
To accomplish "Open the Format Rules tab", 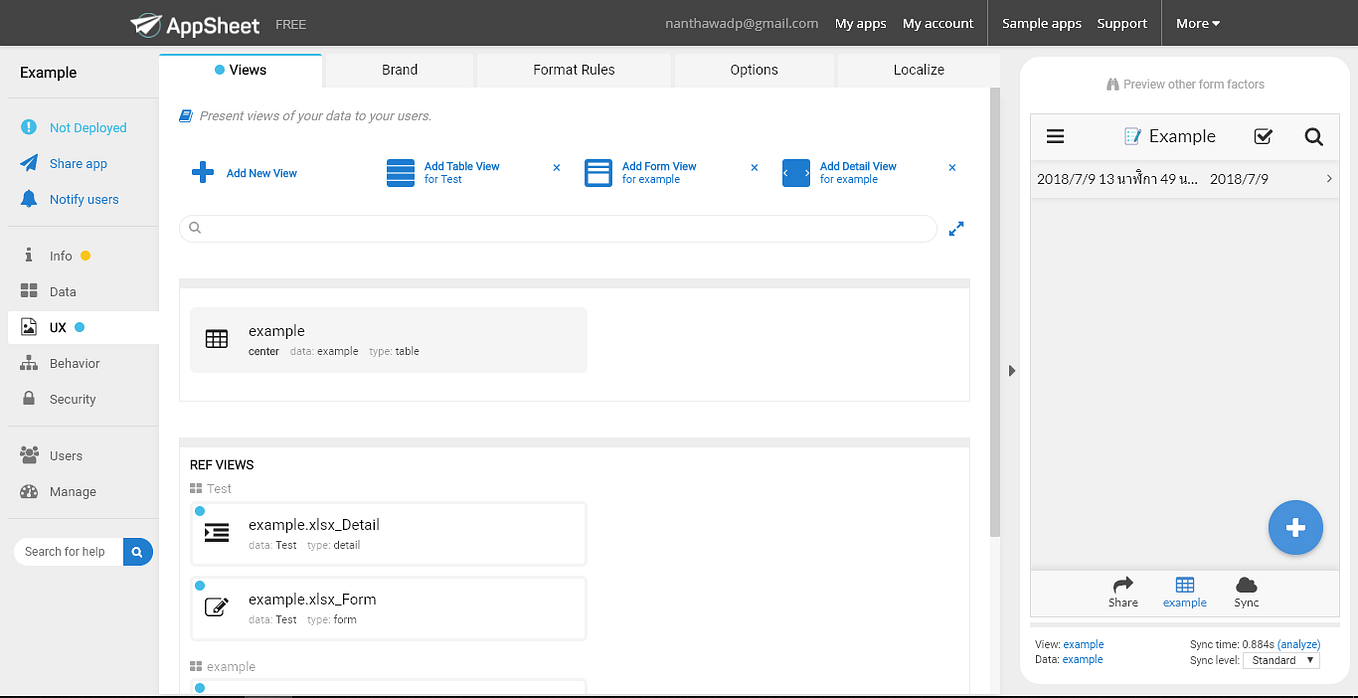I will pyautogui.click(x=574, y=70).
